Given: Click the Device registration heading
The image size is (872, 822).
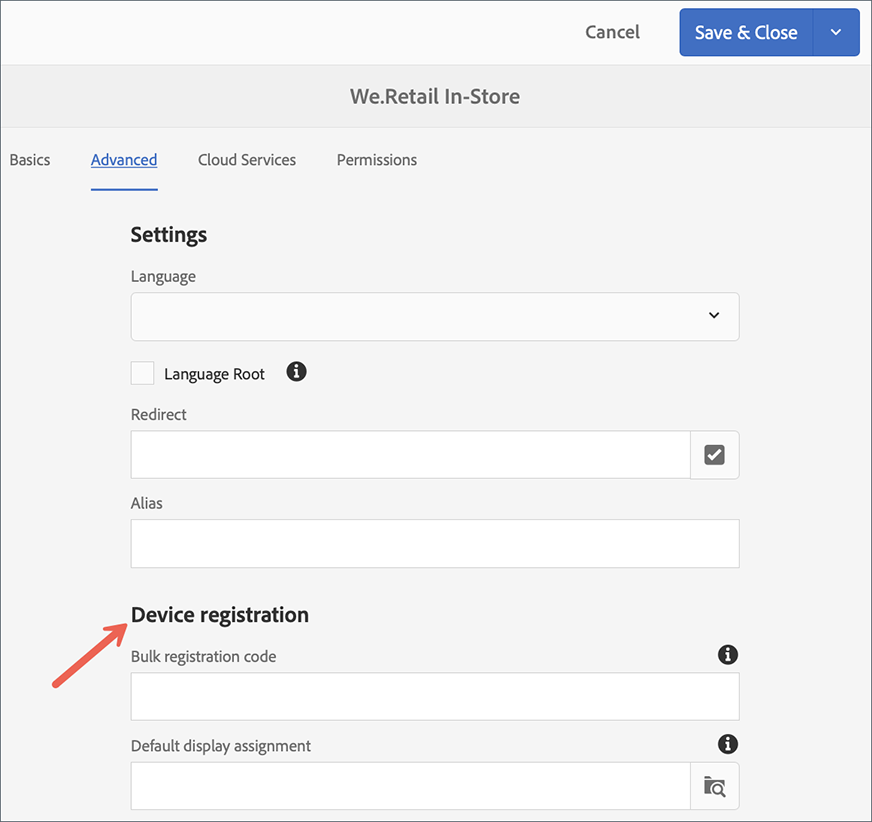Looking at the screenshot, I should point(220,615).
